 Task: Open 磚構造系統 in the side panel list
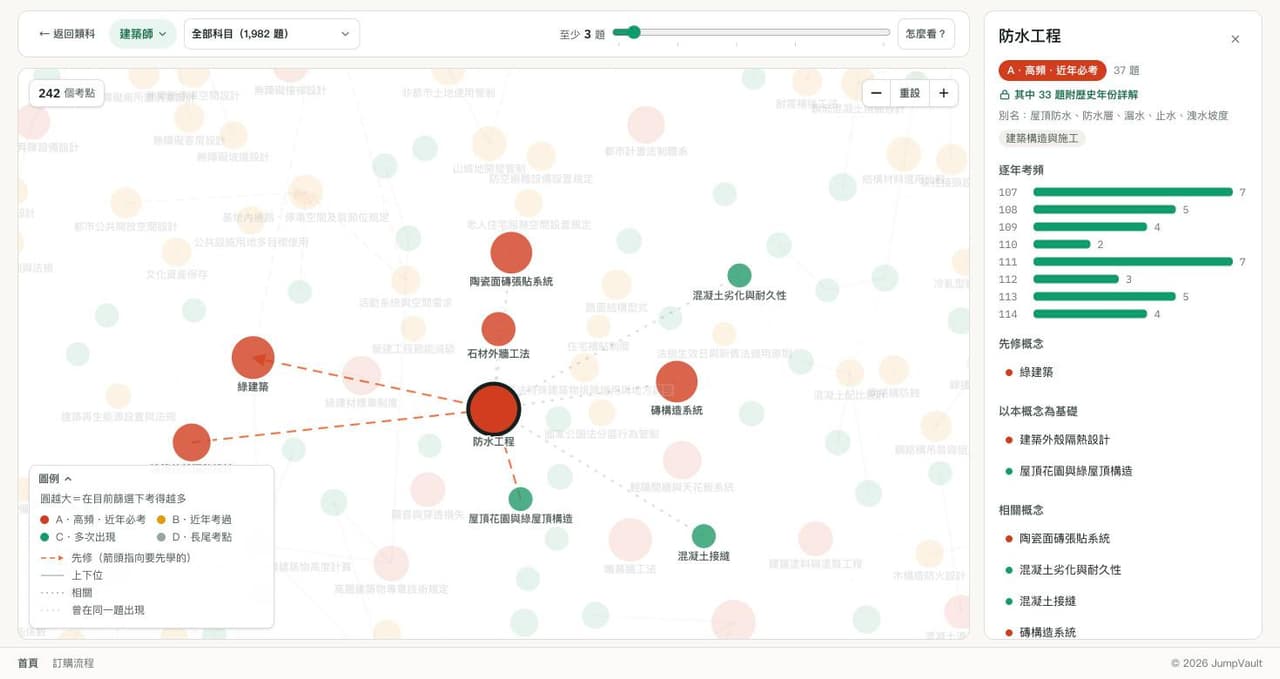click(x=1047, y=632)
